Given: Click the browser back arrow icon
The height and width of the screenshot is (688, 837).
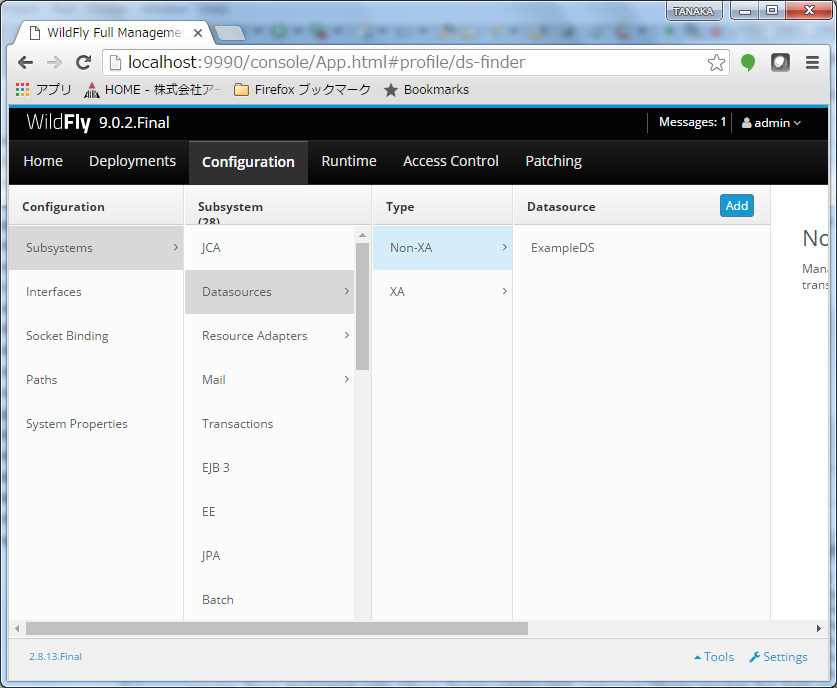Looking at the screenshot, I should (25, 63).
